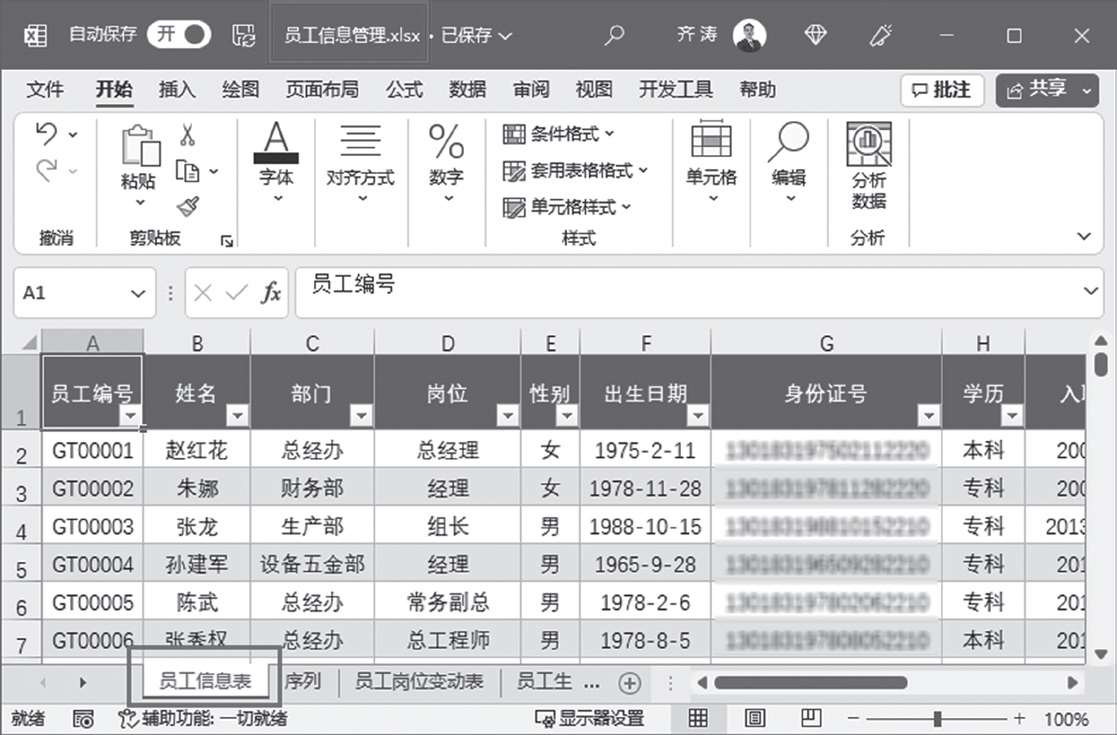Switch to Page Layout view in status bar
Viewport: 1117px width, 735px height.
755,718
